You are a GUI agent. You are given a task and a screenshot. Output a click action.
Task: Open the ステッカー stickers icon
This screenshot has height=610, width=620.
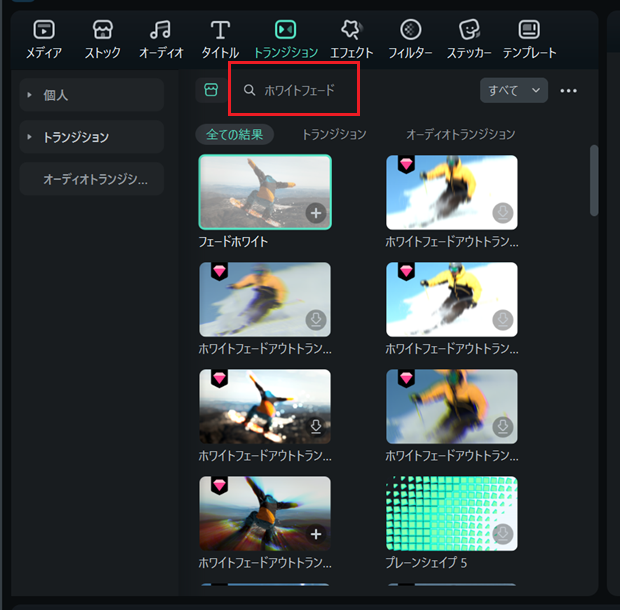pyautogui.click(x=469, y=30)
